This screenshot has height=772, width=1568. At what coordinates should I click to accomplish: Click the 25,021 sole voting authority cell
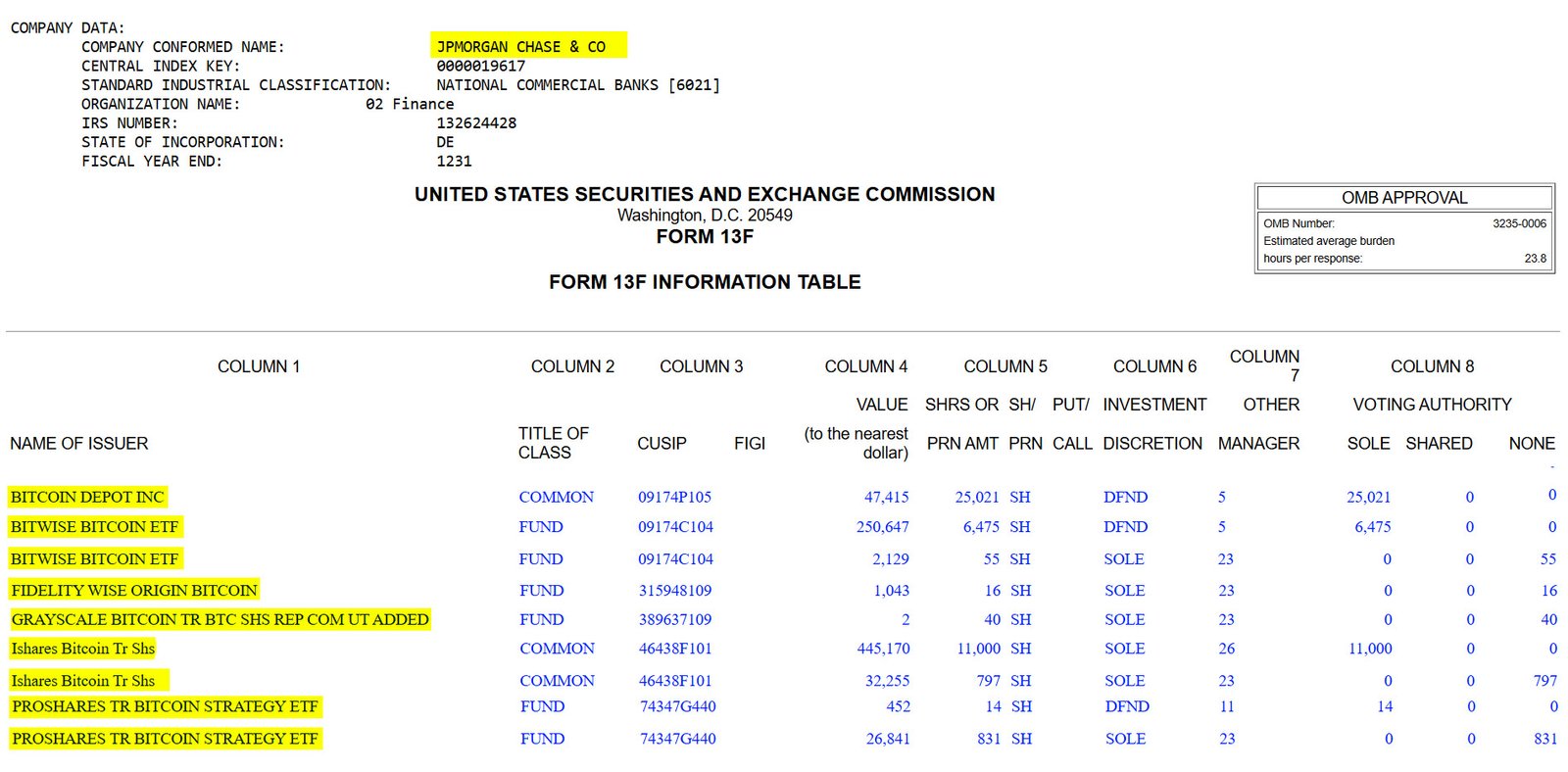coord(1368,497)
